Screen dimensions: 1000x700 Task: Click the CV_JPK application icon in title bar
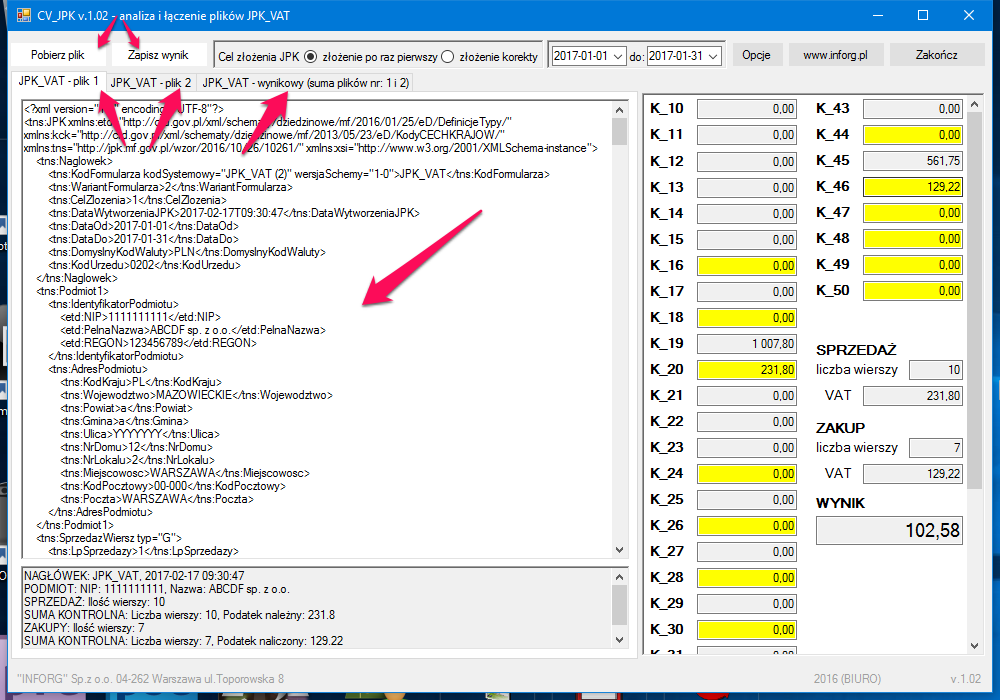click(x=24, y=15)
